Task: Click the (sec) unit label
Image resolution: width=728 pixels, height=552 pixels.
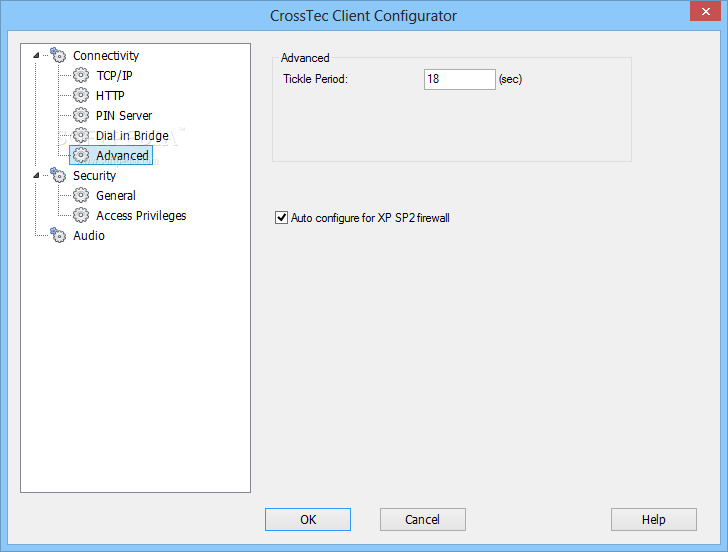Action: pyautogui.click(x=510, y=79)
